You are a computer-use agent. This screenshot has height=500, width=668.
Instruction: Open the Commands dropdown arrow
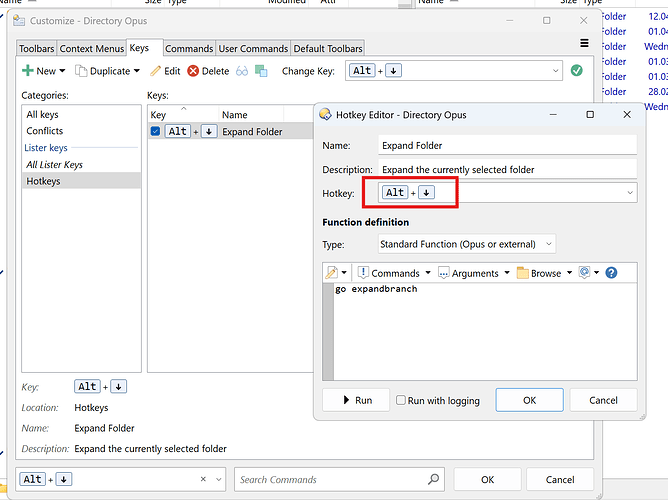click(428, 273)
